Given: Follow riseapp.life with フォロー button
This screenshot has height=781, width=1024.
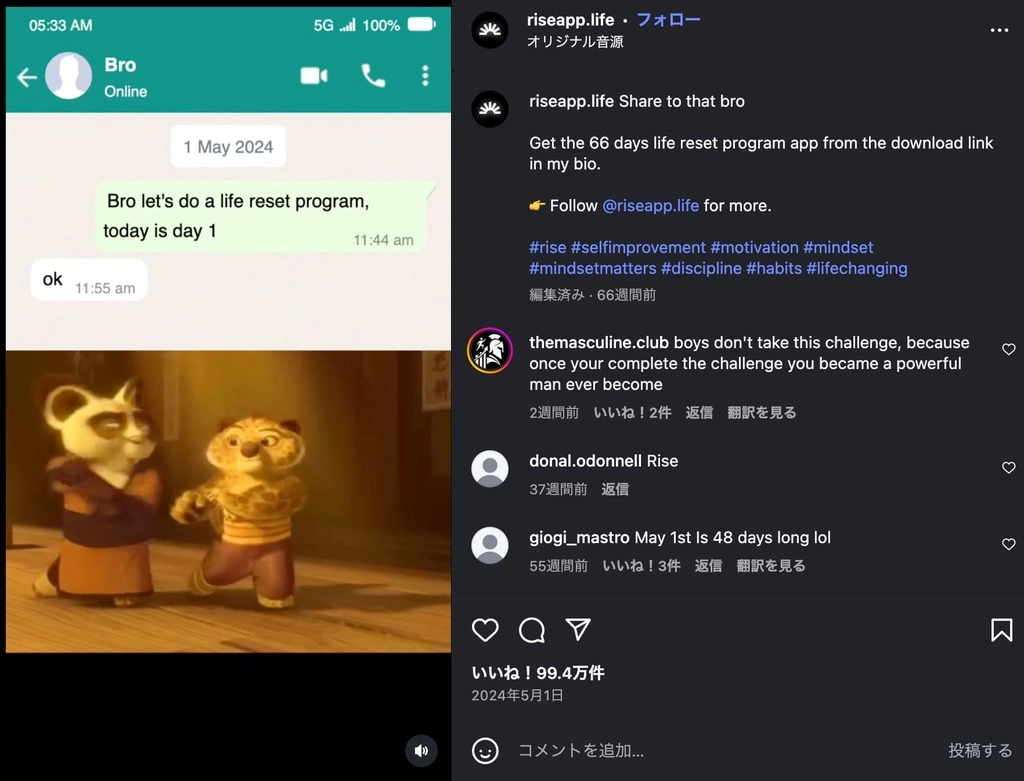Looking at the screenshot, I should 668,20.
